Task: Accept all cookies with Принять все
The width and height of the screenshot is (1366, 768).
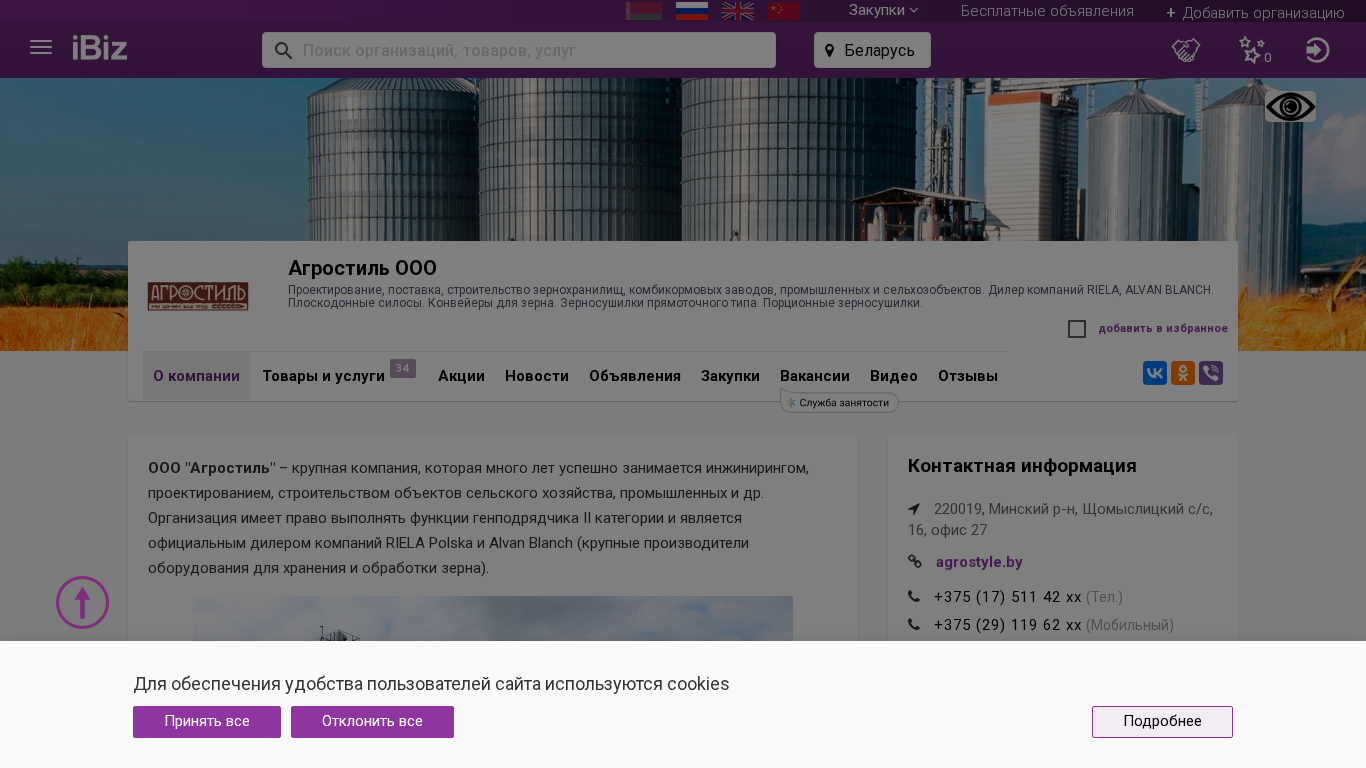Action: 207,722
